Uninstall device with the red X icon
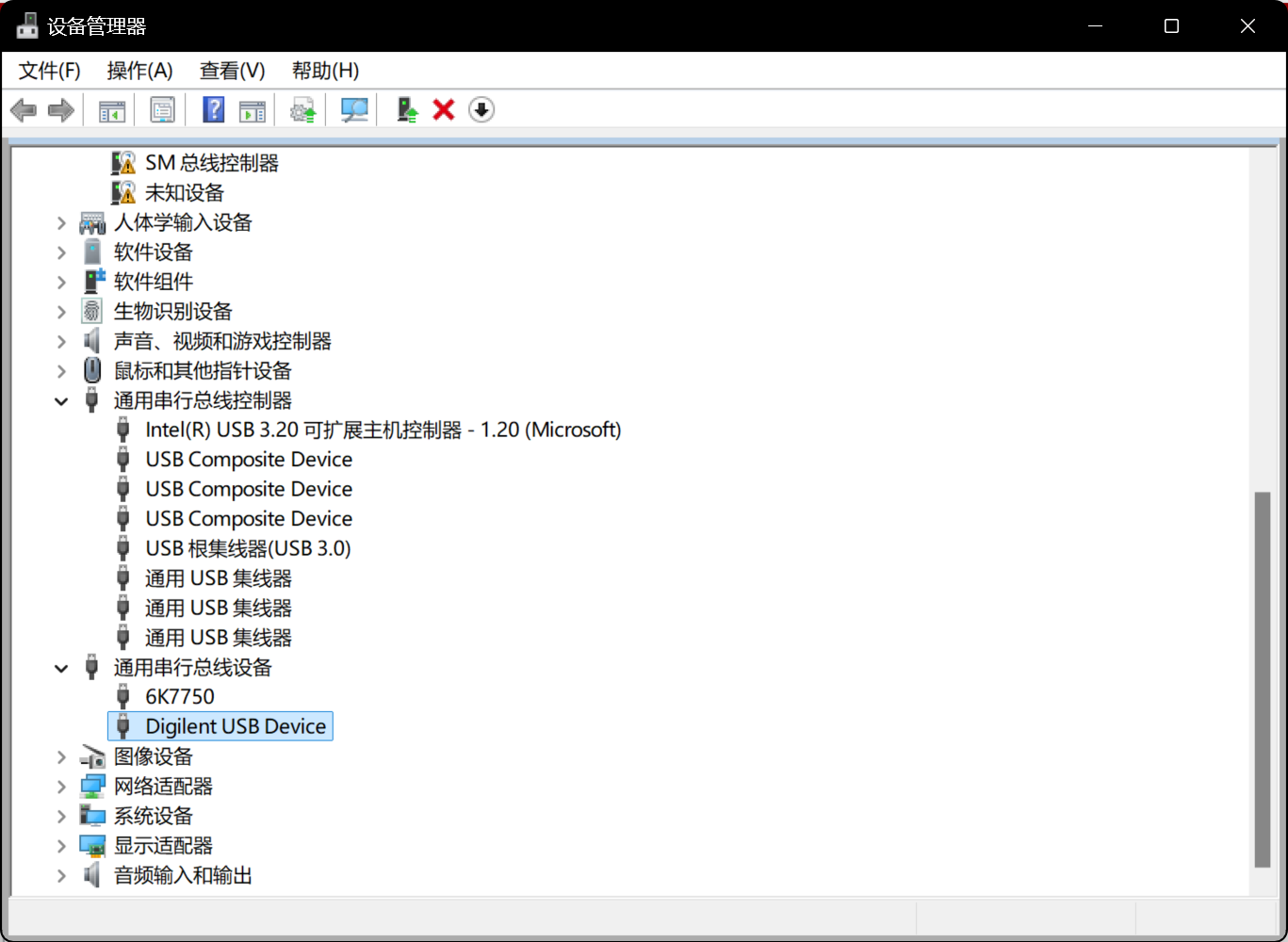This screenshot has width=1288, height=942. [444, 110]
